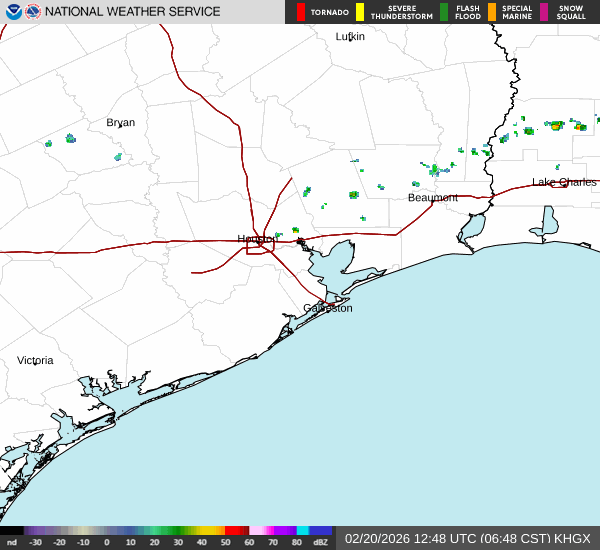The width and height of the screenshot is (600, 550).
Task: Click the red Tornado warning swatch
Action: [301, 12]
